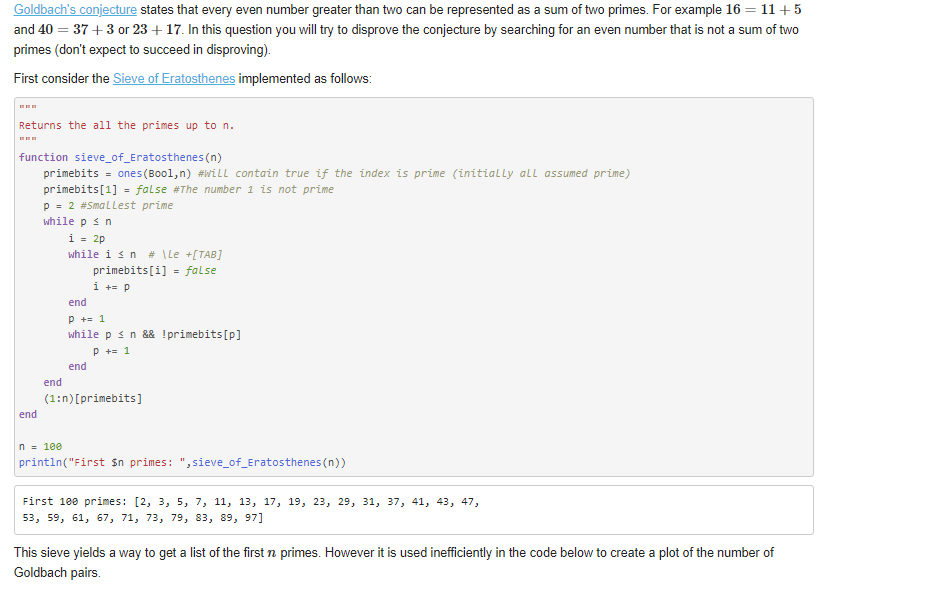Click the 'primebits[i] = false' code line
This screenshot has width=937, height=591.
(154, 270)
